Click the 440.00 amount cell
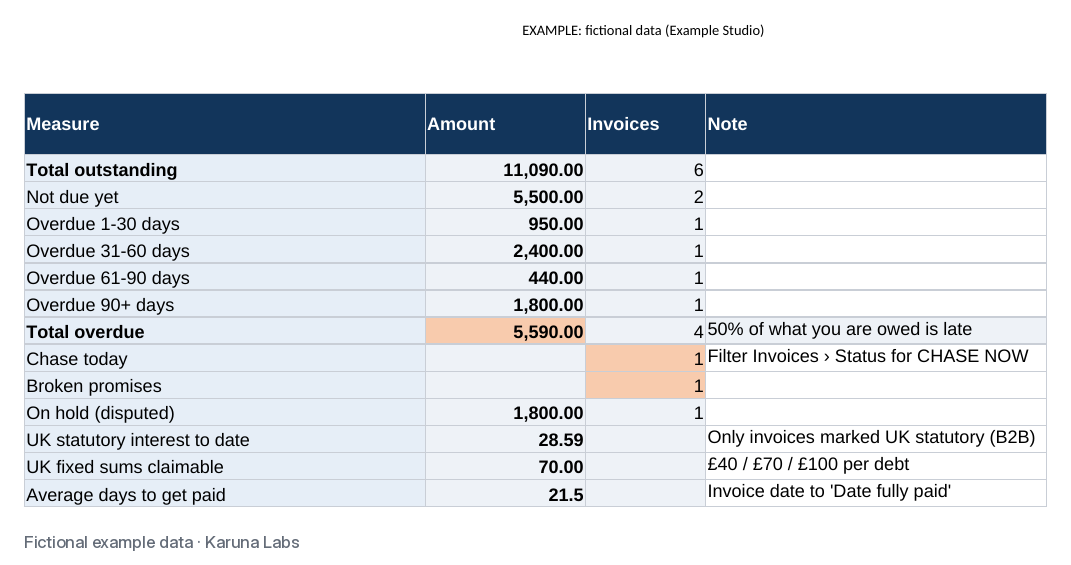The image size is (1071, 565). pyautogui.click(x=505, y=277)
